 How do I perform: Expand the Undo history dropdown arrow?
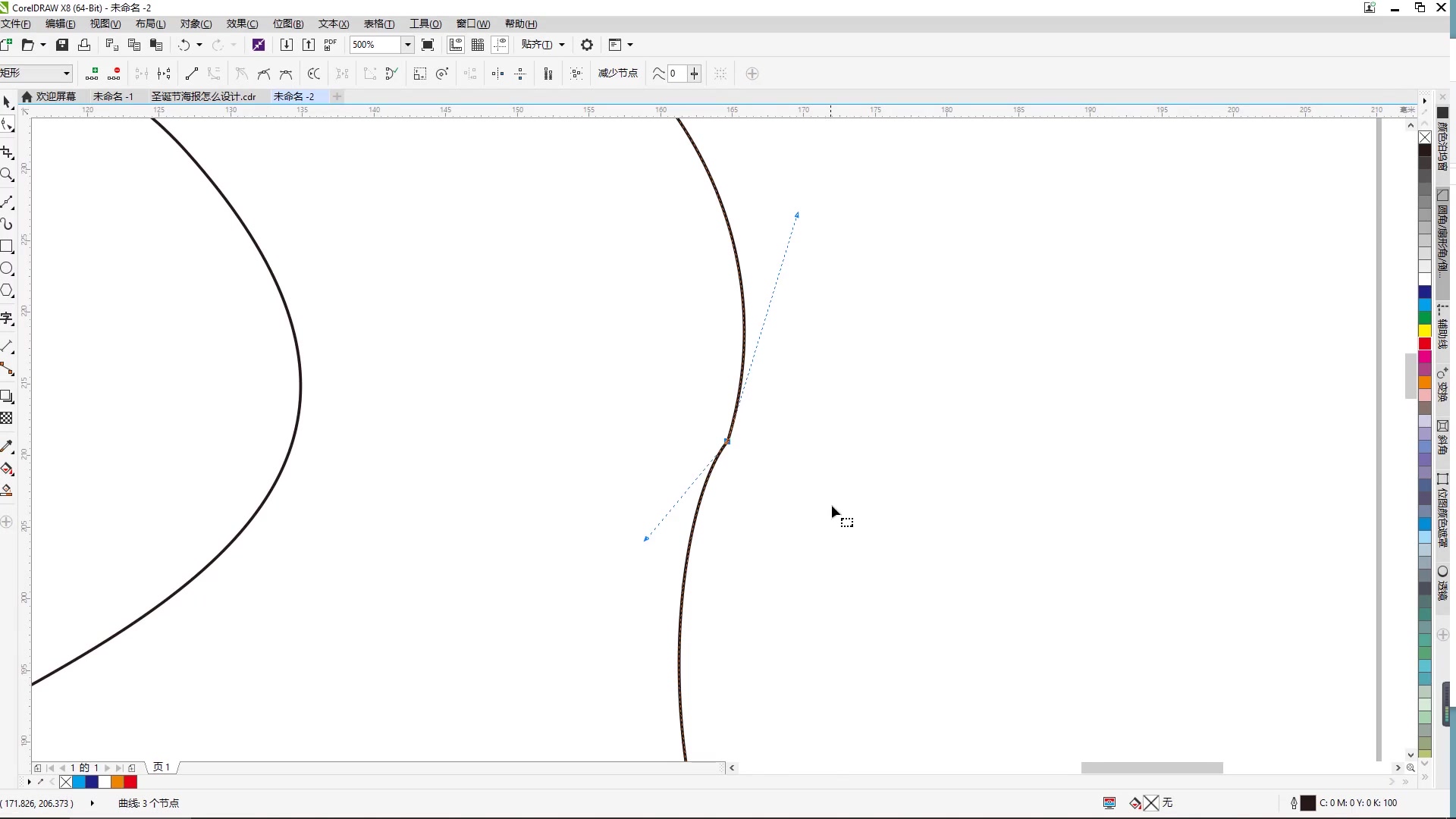point(199,45)
